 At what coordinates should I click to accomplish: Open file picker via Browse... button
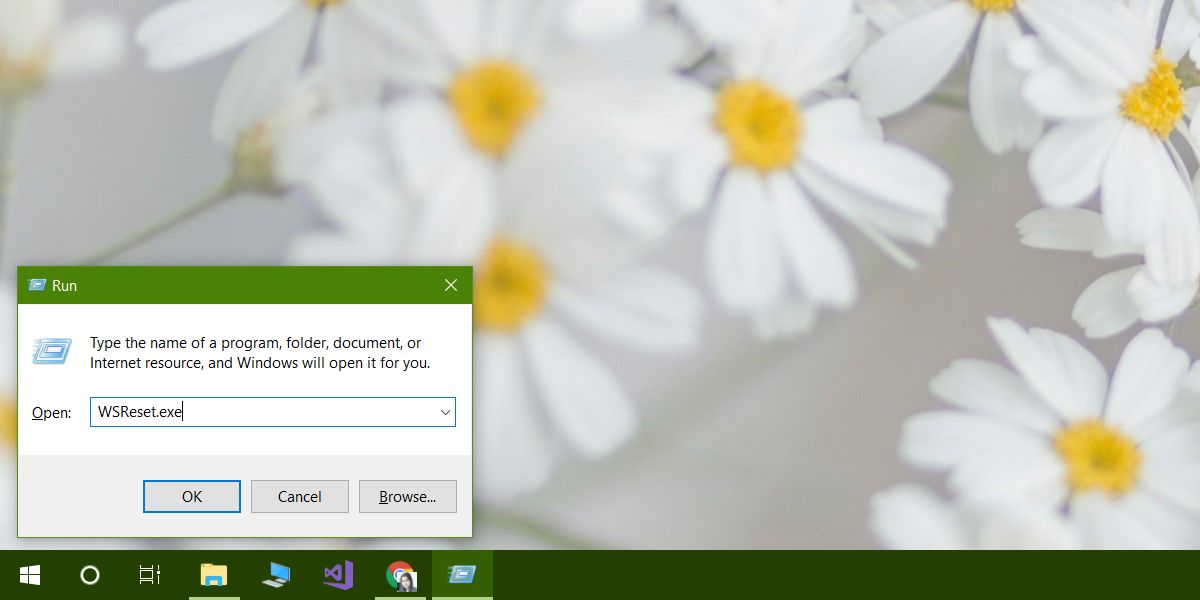tap(408, 497)
